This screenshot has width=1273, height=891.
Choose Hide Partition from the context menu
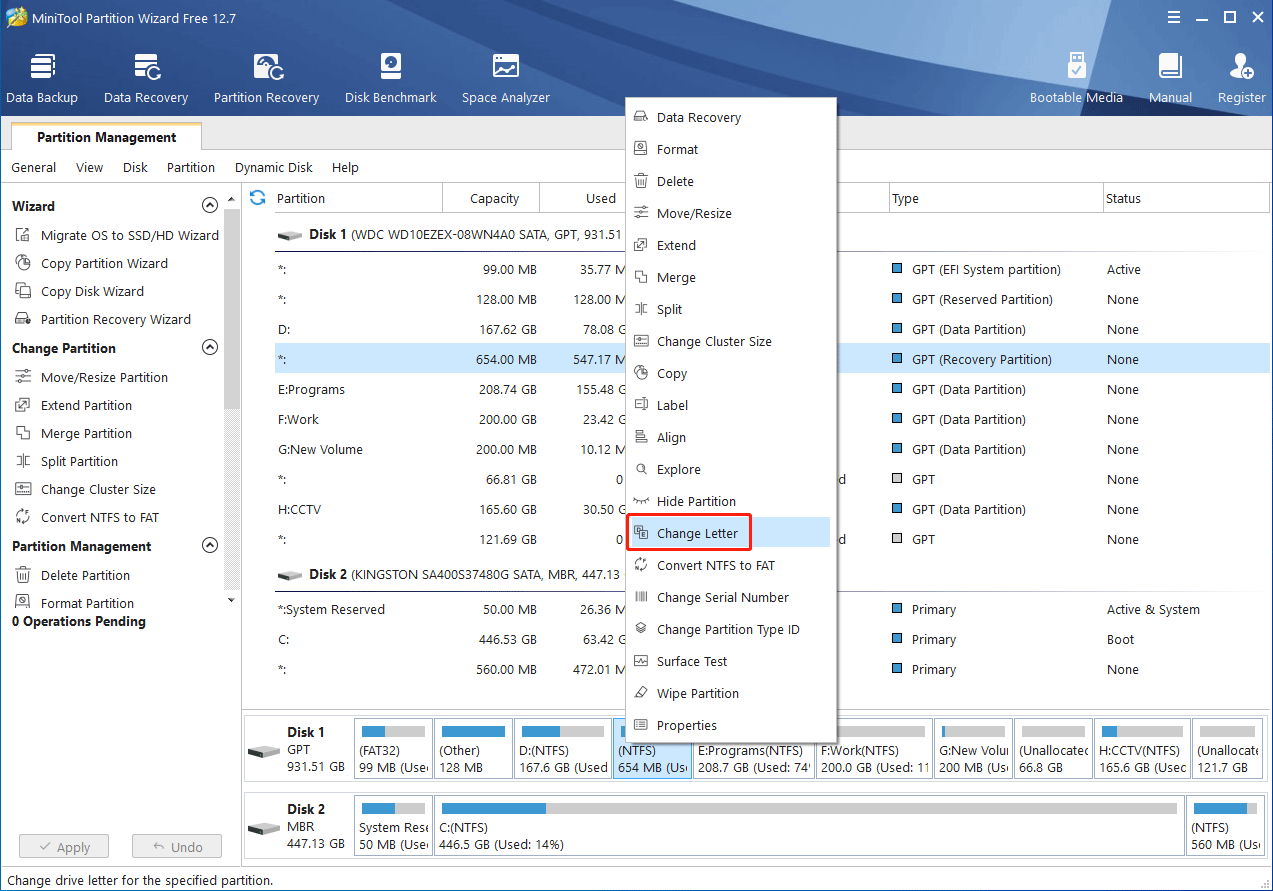[x=730, y=501]
